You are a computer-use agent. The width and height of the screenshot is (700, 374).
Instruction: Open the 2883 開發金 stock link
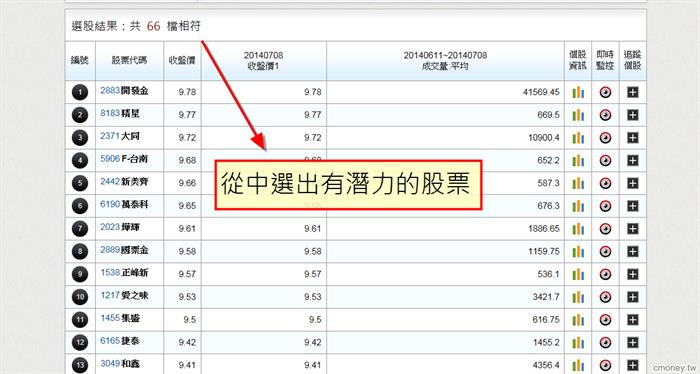click(x=124, y=91)
